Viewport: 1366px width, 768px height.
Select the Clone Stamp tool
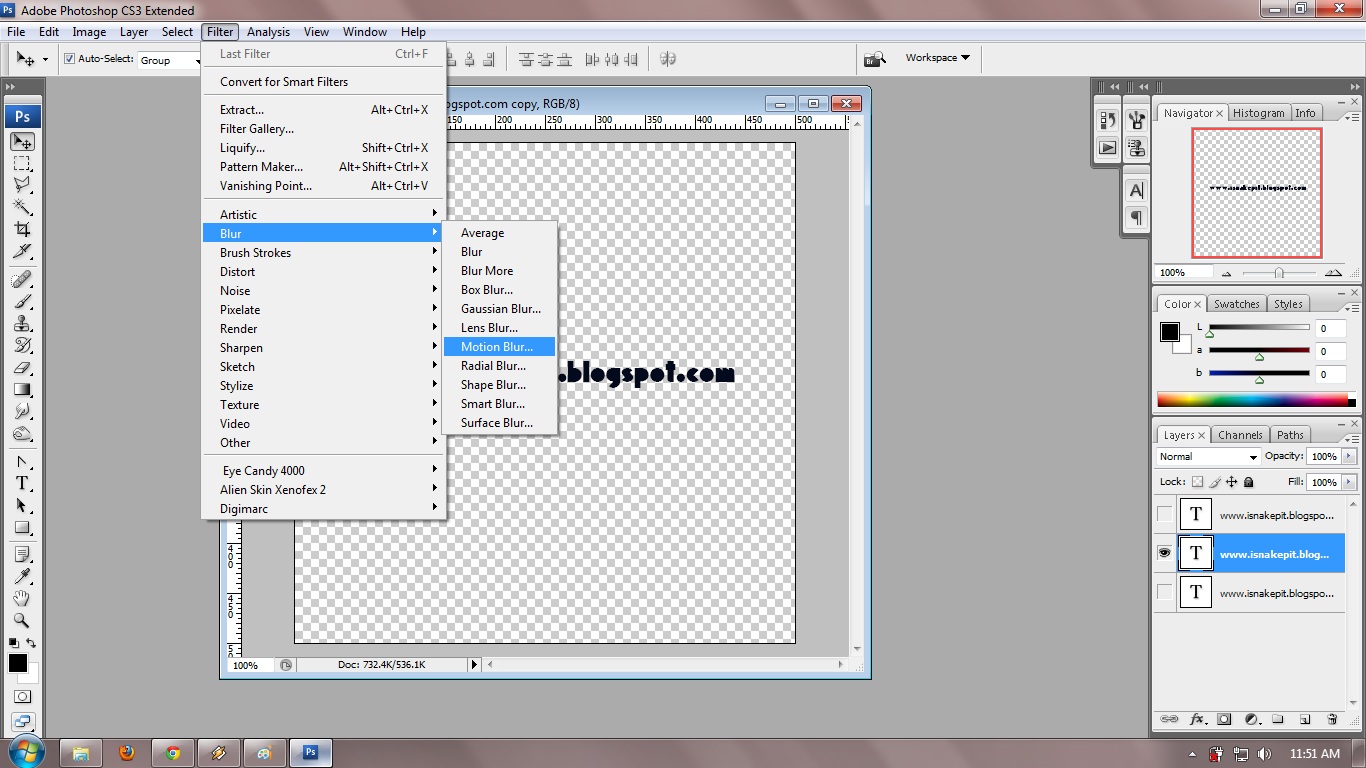[22, 324]
